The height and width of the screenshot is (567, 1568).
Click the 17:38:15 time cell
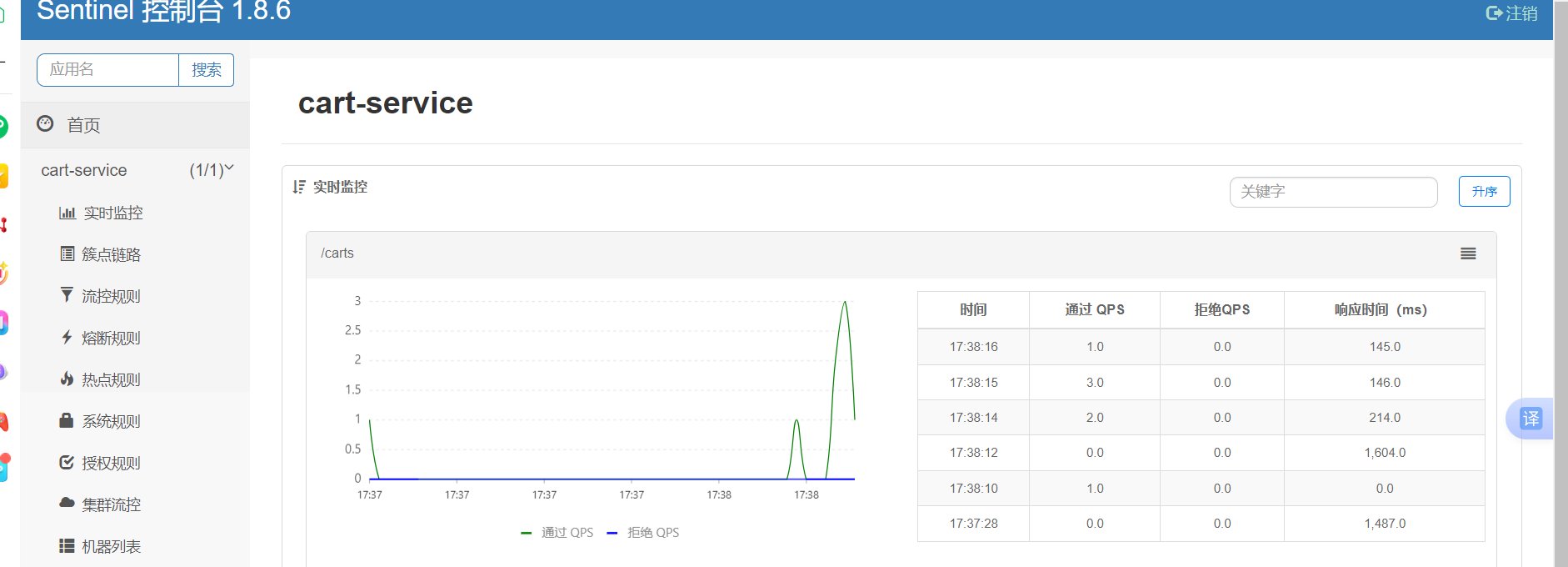973,383
